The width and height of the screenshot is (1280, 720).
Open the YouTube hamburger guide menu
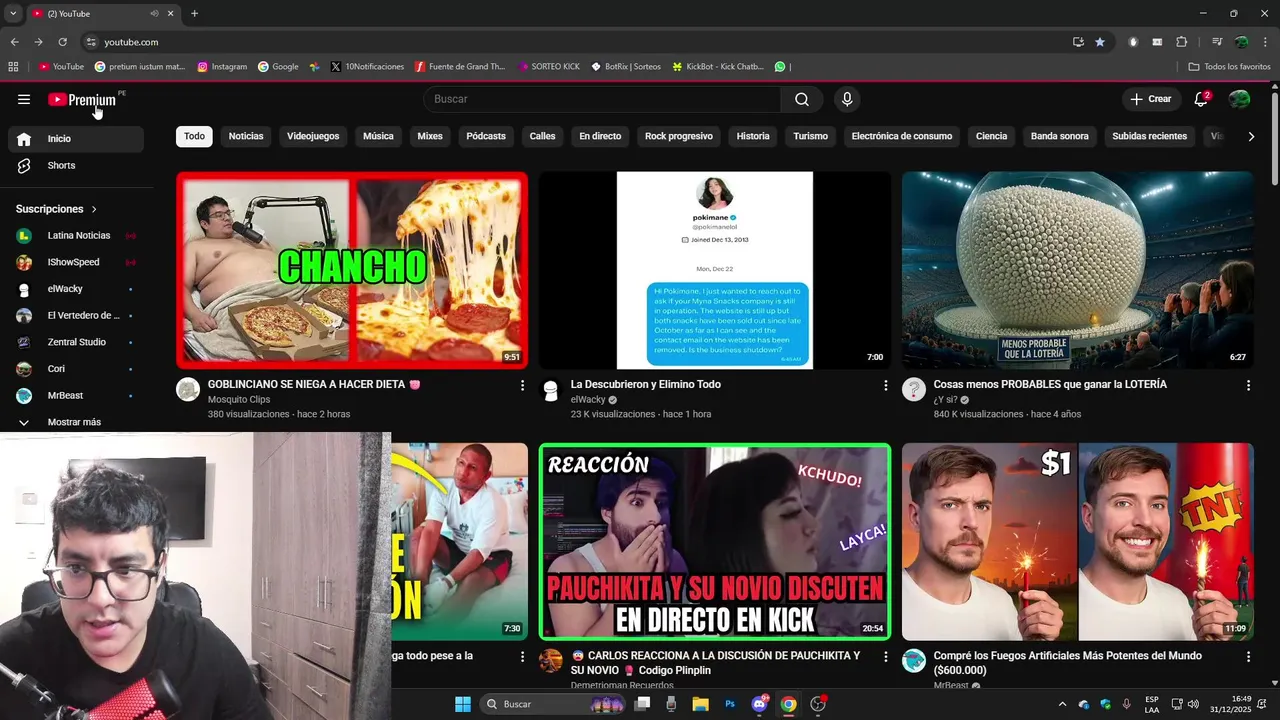coord(24,99)
